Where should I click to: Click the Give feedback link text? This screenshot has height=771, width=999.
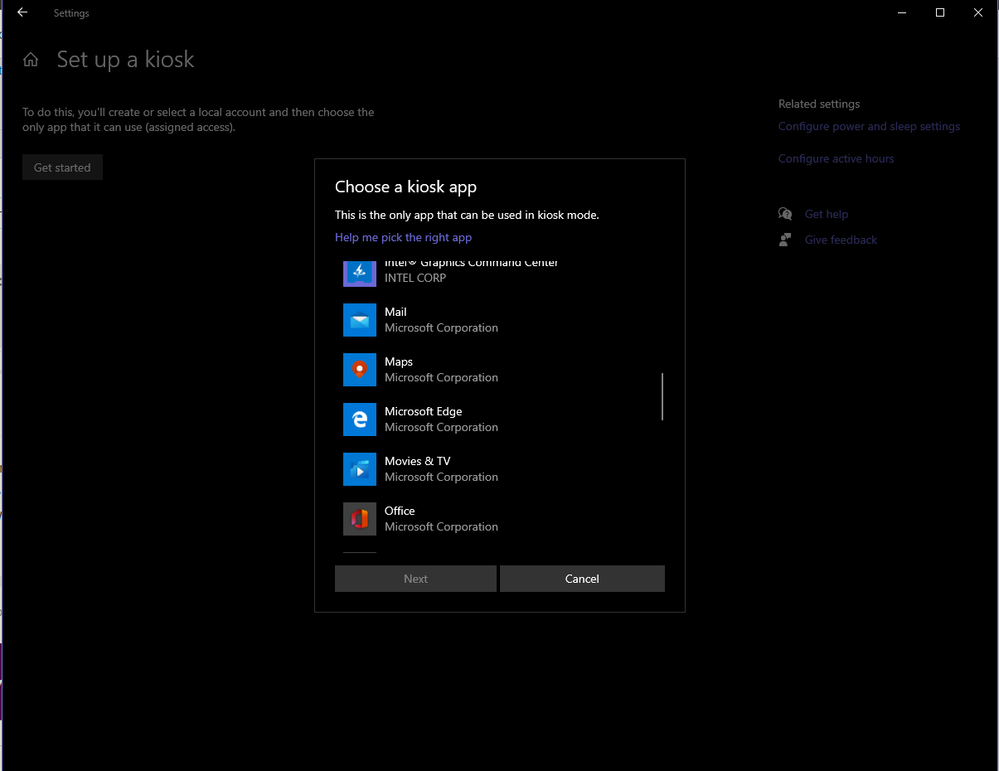pos(840,240)
